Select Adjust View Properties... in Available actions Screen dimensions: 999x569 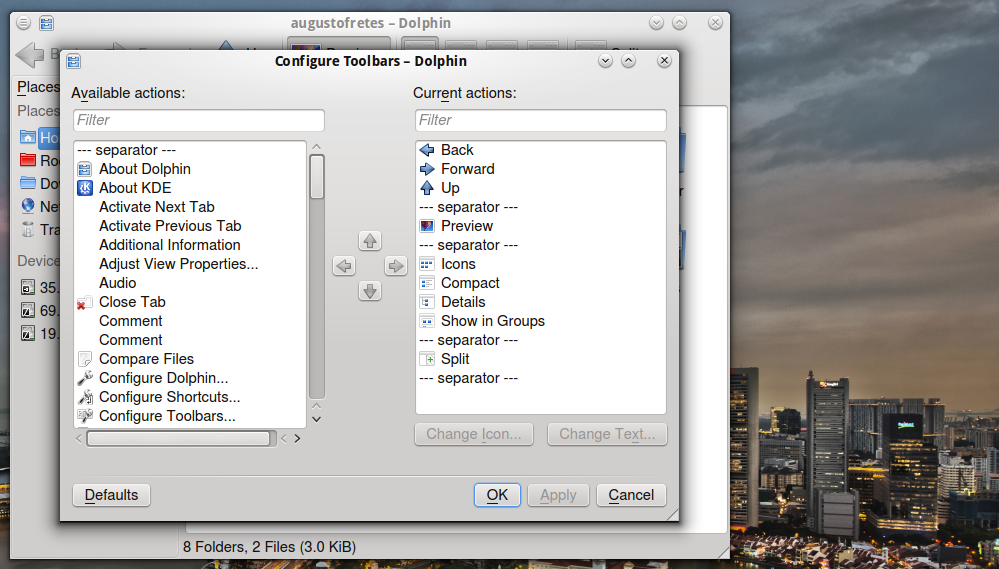(x=190, y=264)
